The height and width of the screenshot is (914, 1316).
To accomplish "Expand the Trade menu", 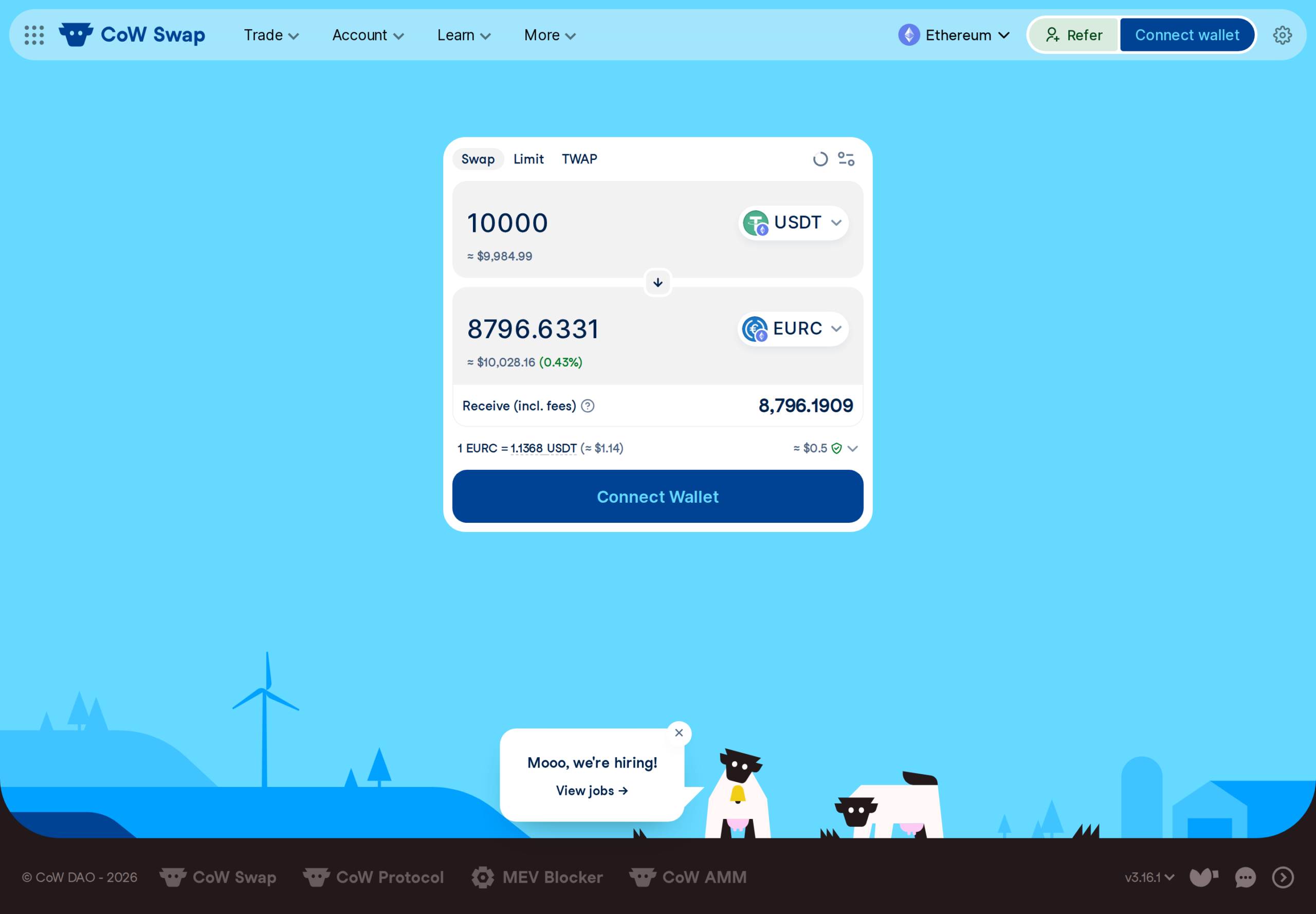I will 271,35.
